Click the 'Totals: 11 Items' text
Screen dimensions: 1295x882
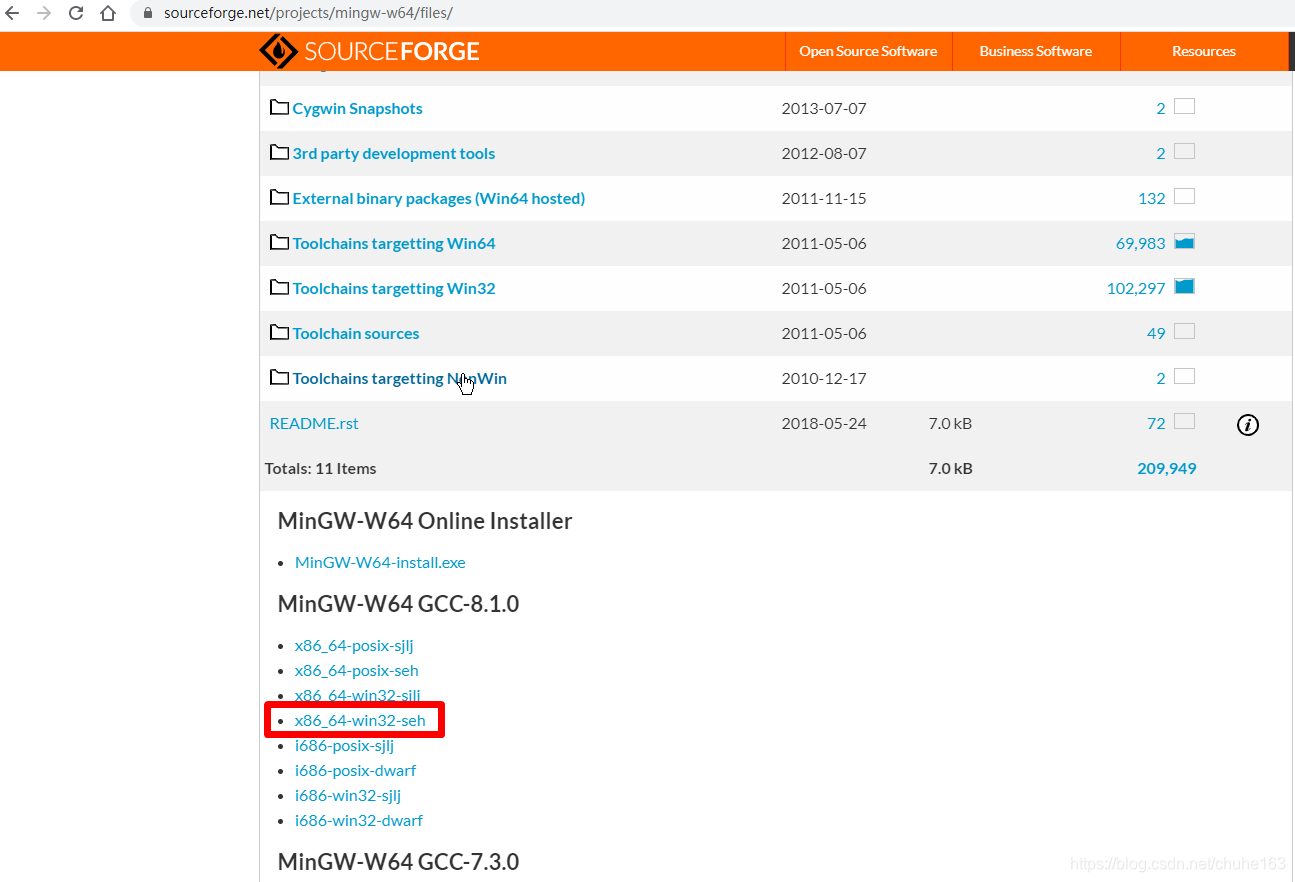coord(321,468)
